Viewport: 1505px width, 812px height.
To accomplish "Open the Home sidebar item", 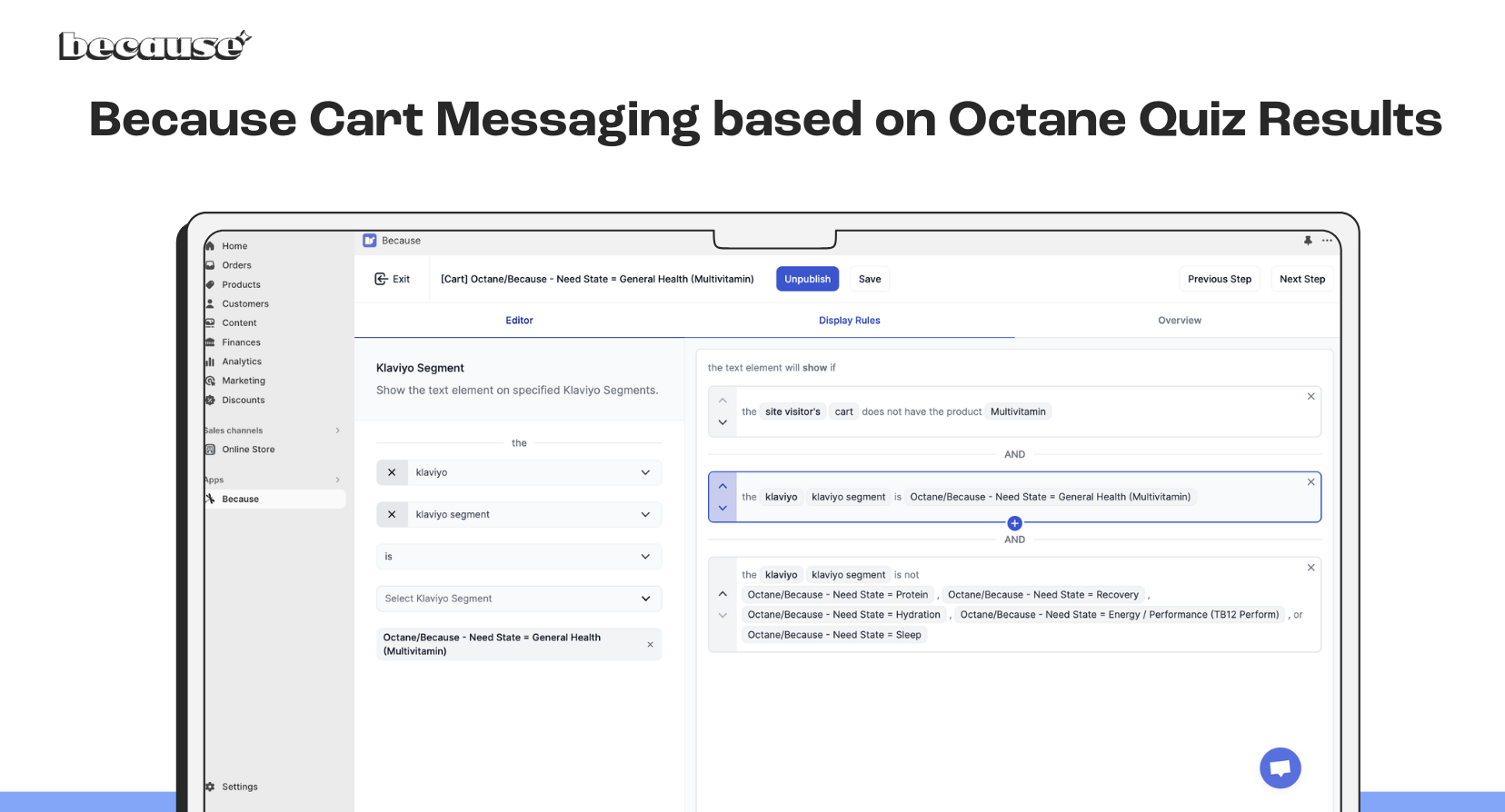I will click(234, 246).
